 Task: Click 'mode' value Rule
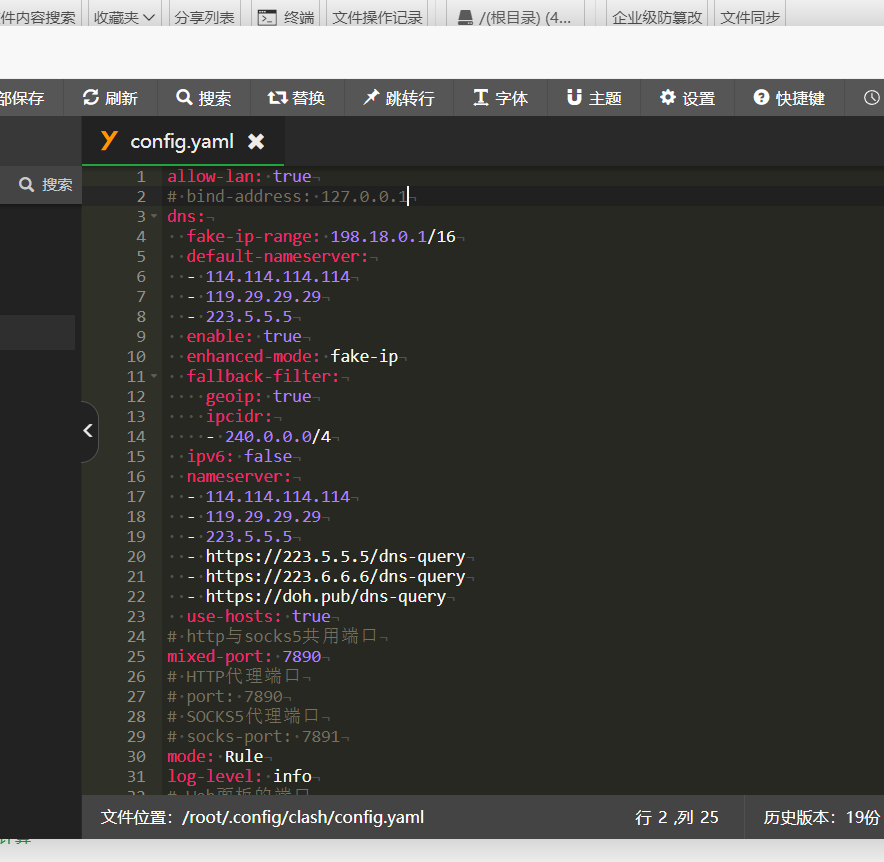coord(244,756)
